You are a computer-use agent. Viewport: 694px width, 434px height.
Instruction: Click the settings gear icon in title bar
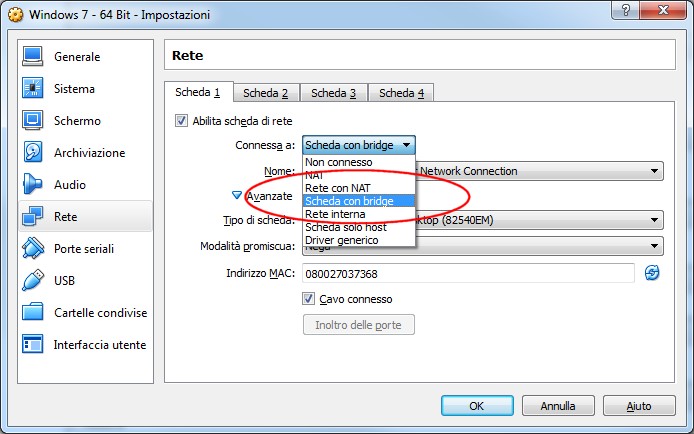pyautogui.click(x=15, y=15)
